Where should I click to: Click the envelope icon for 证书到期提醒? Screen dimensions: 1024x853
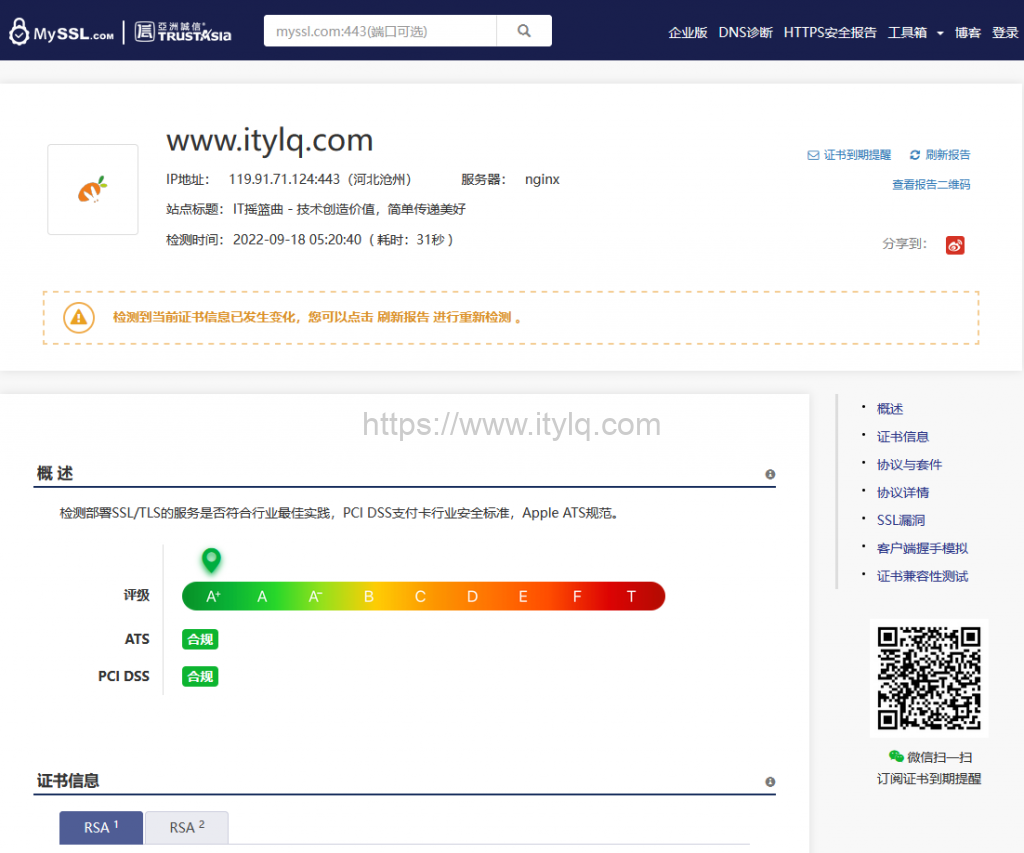pyautogui.click(x=814, y=154)
